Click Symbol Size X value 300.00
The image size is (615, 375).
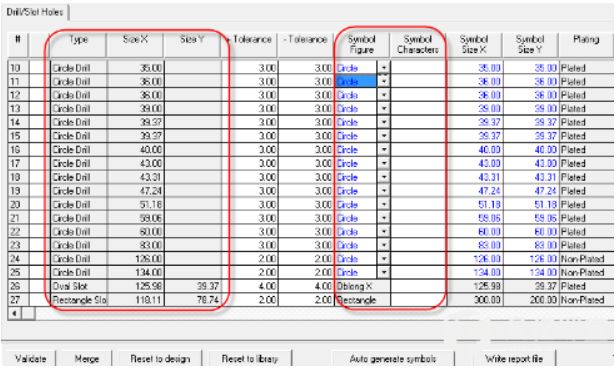click(x=475, y=300)
